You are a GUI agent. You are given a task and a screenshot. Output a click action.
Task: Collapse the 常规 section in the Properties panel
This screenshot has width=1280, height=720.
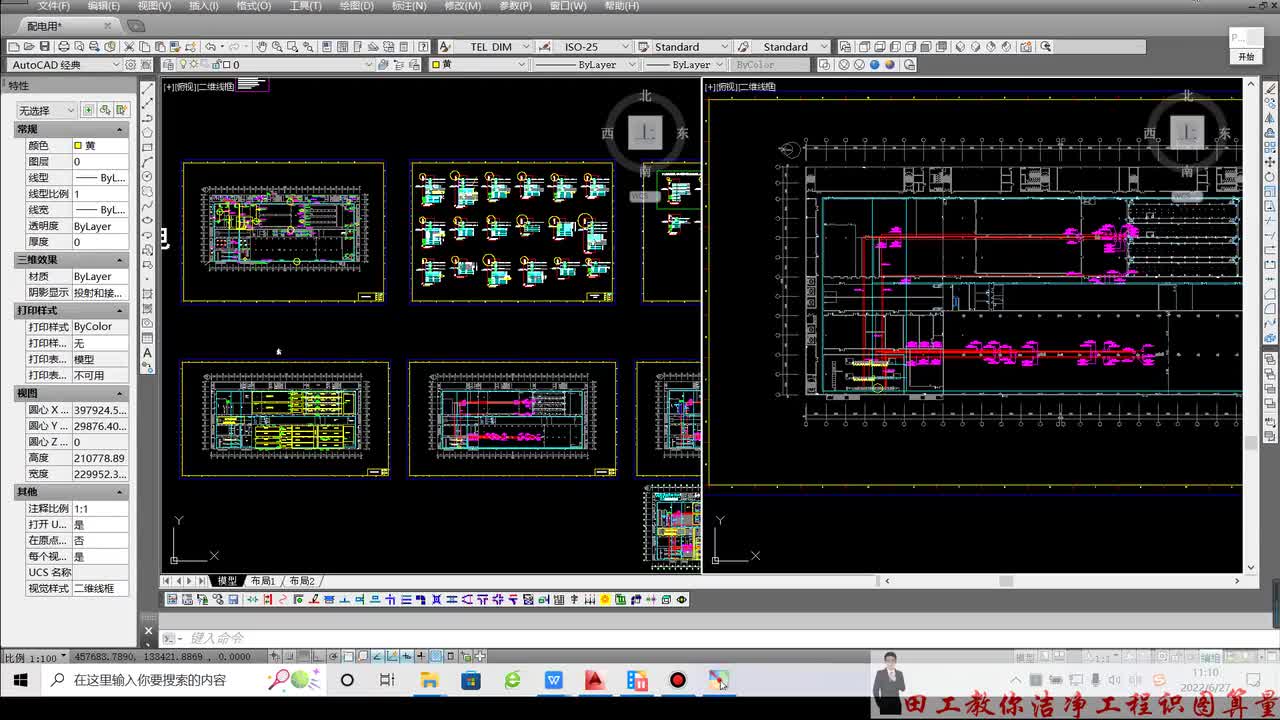[x=120, y=129]
